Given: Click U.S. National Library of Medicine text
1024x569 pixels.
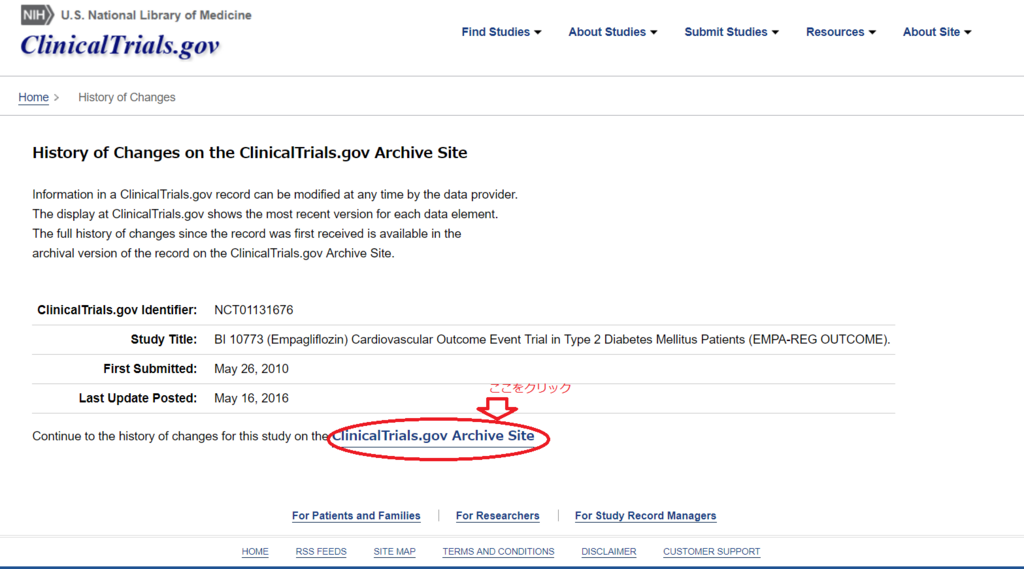Looking at the screenshot, I should click(x=156, y=15).
